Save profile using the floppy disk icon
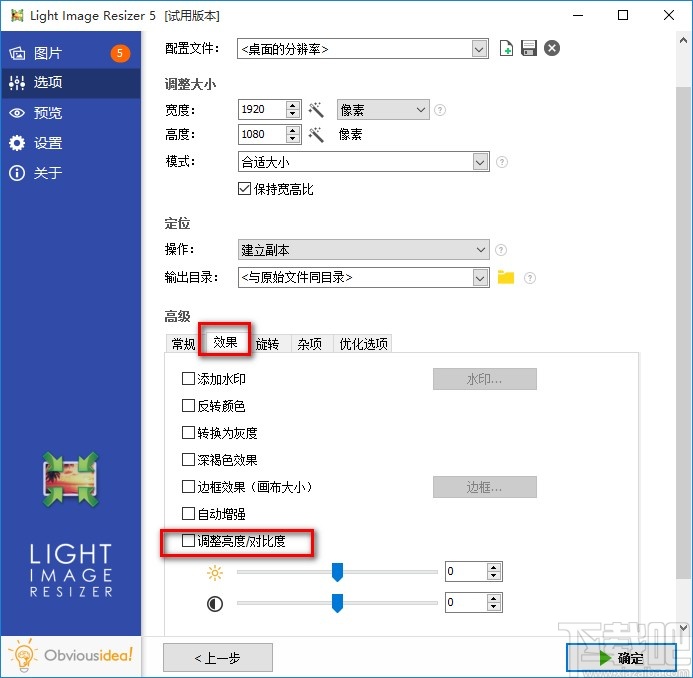Viewport: 693px width, 678px height. pos(529,48)
